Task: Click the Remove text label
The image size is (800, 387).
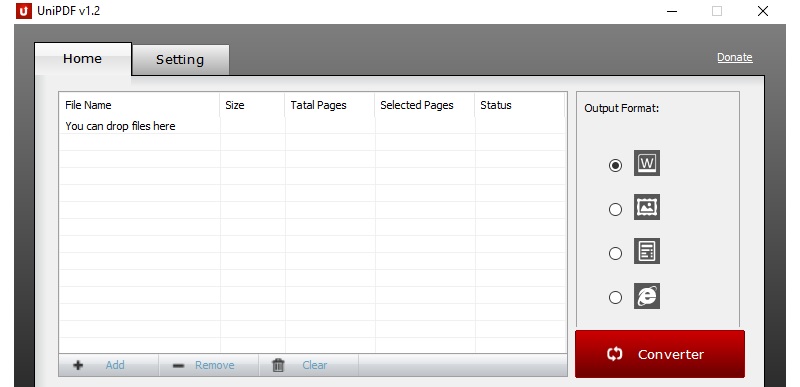Action: coord(215,365)
